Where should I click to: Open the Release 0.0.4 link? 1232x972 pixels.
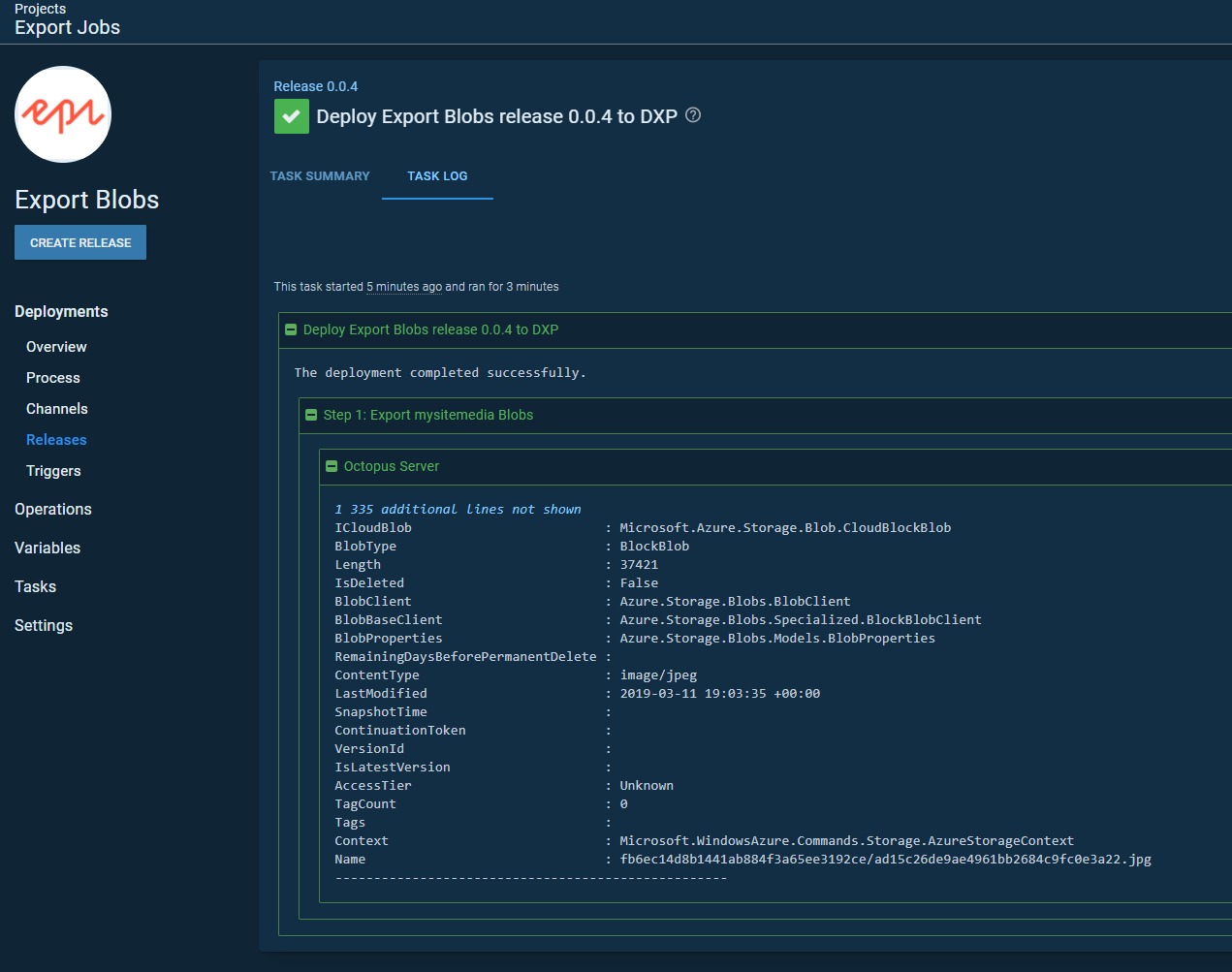click(x=315, y=86)
